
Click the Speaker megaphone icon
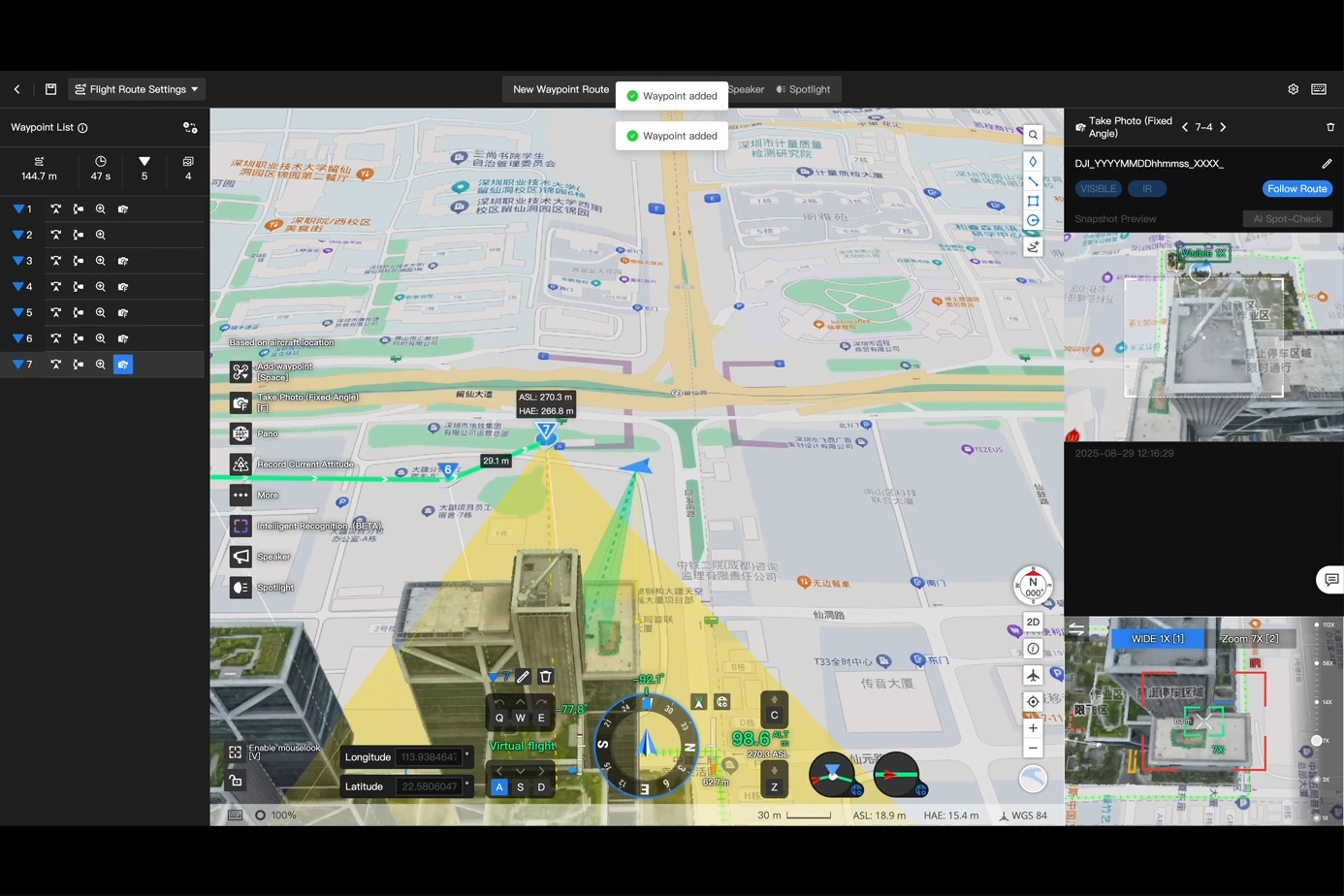[240, 557]
